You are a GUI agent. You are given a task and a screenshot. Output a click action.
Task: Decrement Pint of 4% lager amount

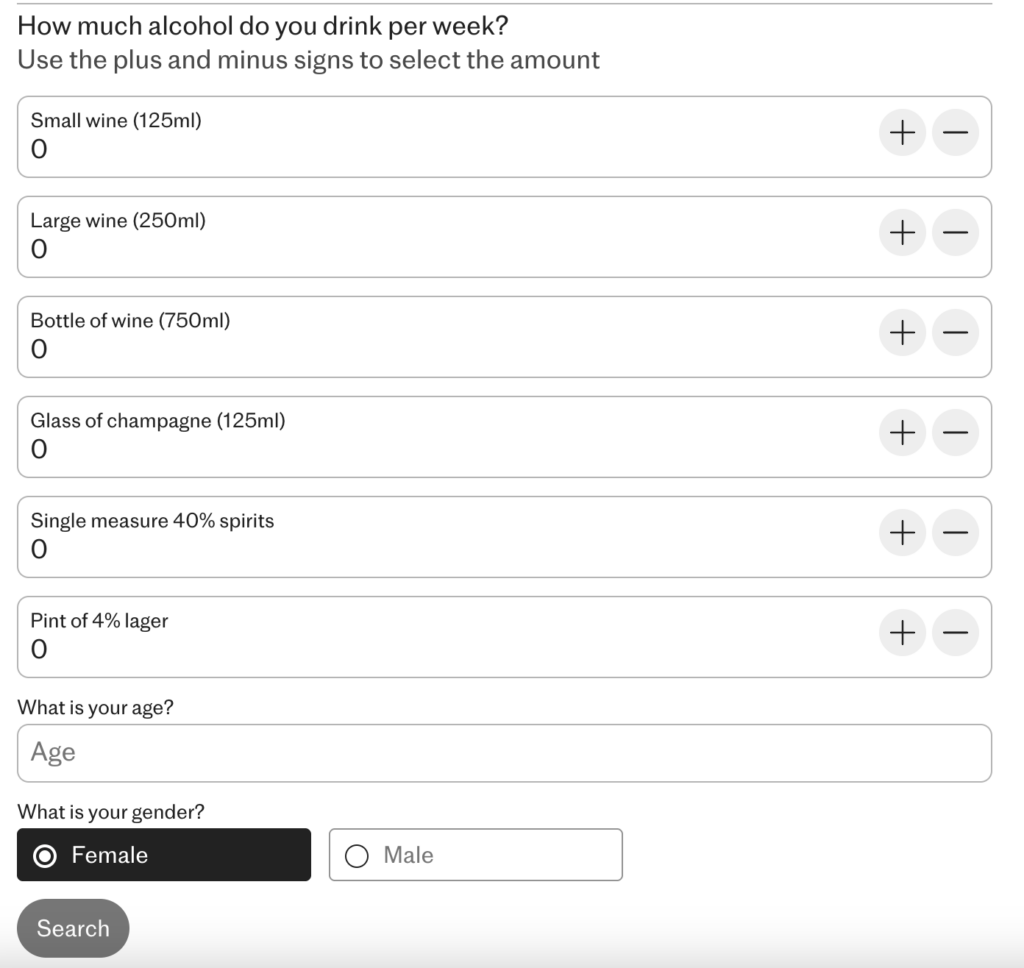coord(955,633)
